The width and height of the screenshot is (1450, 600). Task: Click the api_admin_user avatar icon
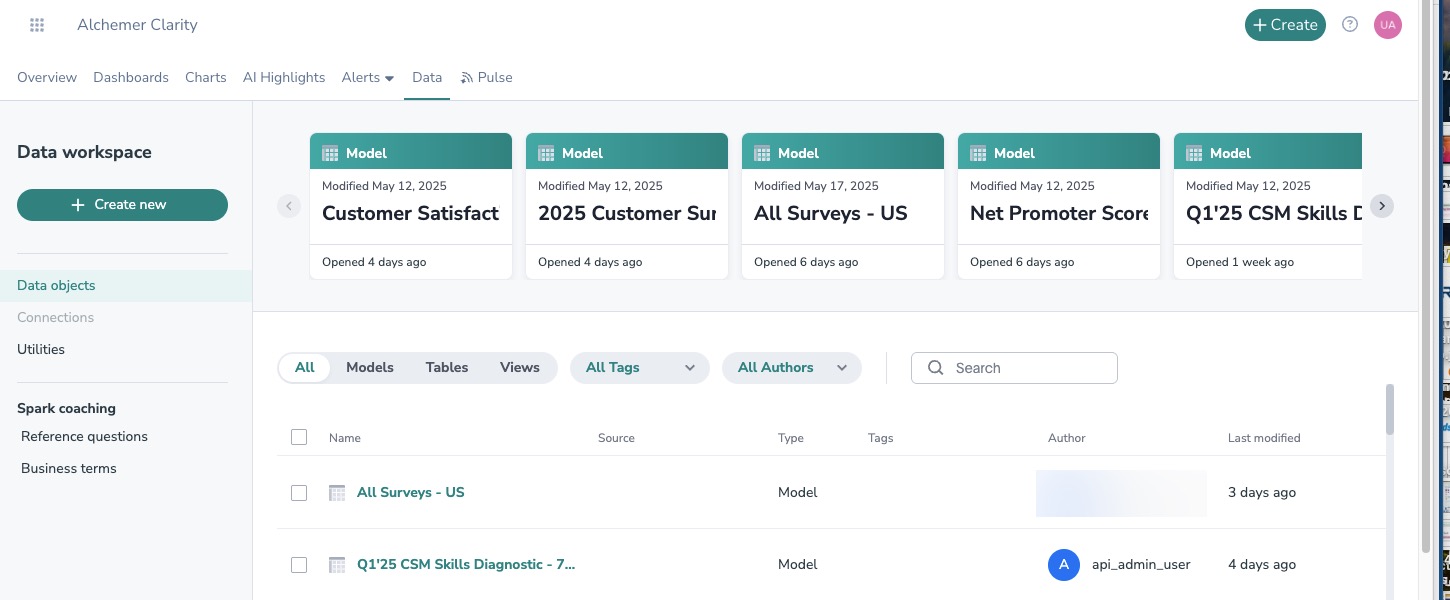click(1063, 565)
